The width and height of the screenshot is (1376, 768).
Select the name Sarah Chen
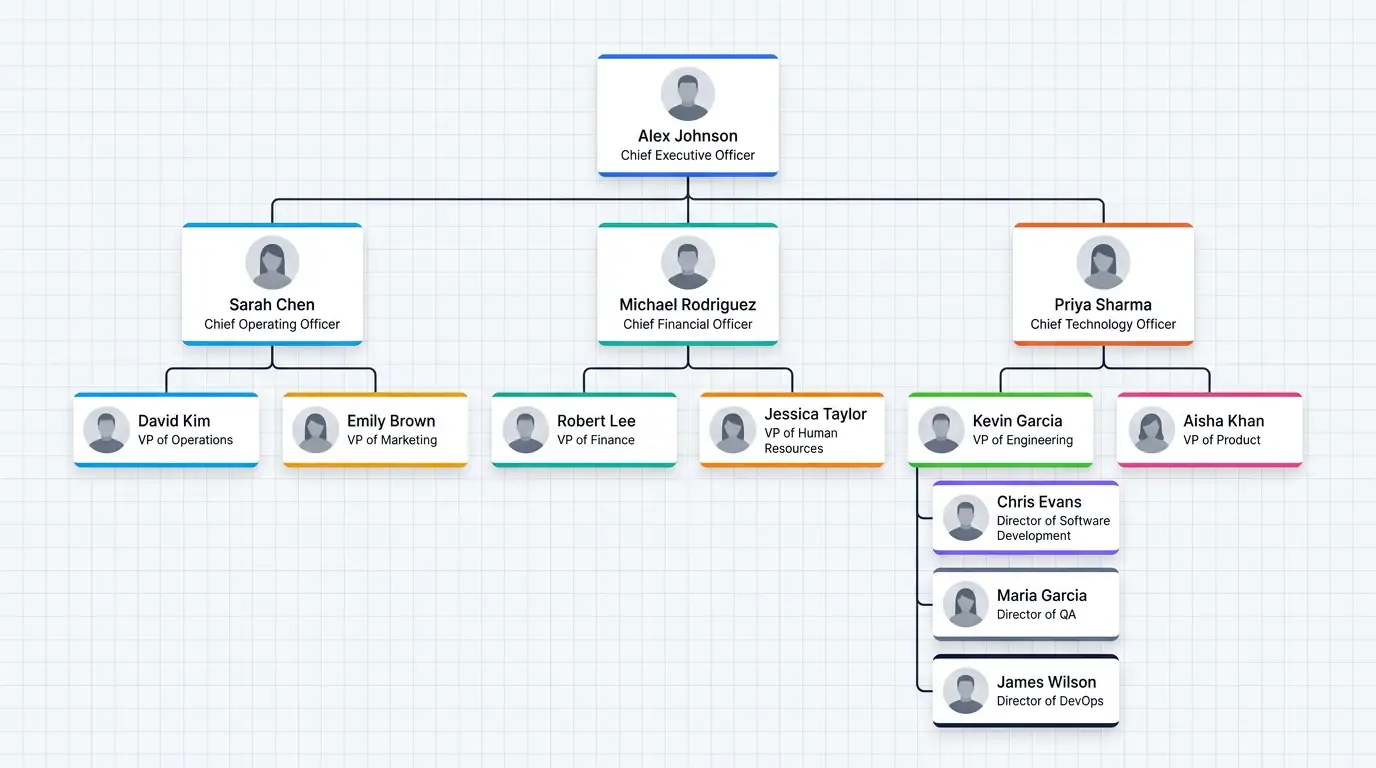click(x=272, y=305)
